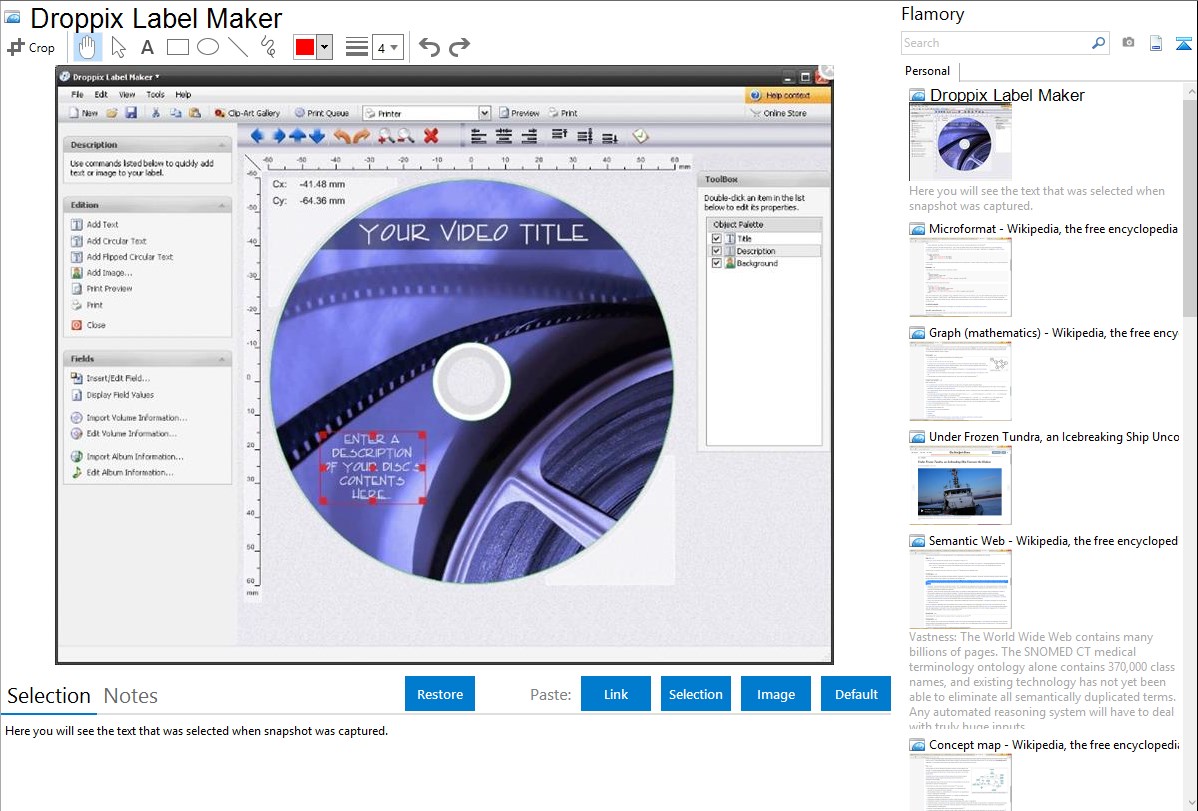Choose the arrow pointer selection tool

point(118,47)
